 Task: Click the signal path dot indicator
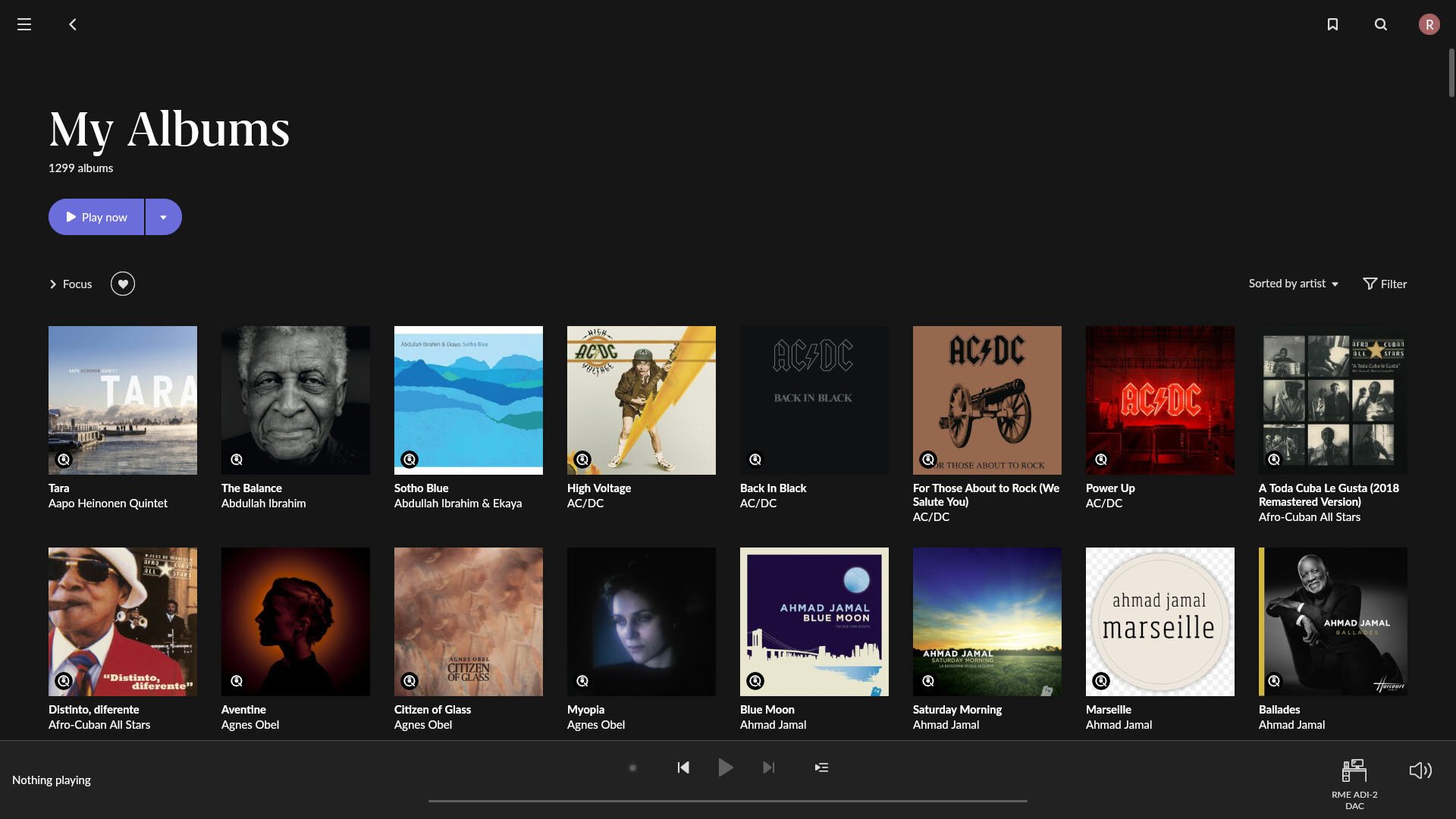tap(632, 767)
